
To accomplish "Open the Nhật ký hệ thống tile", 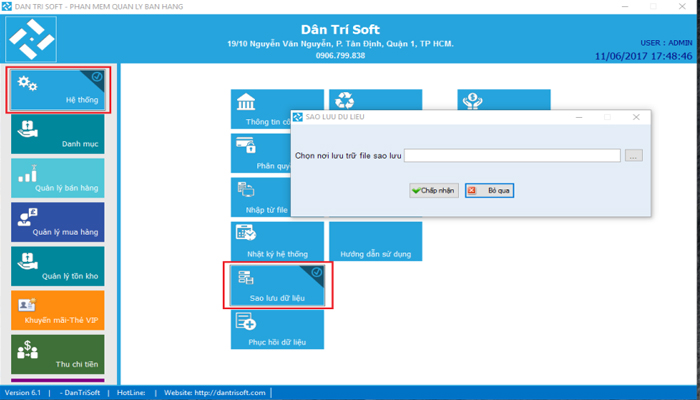I will (277, 241).
